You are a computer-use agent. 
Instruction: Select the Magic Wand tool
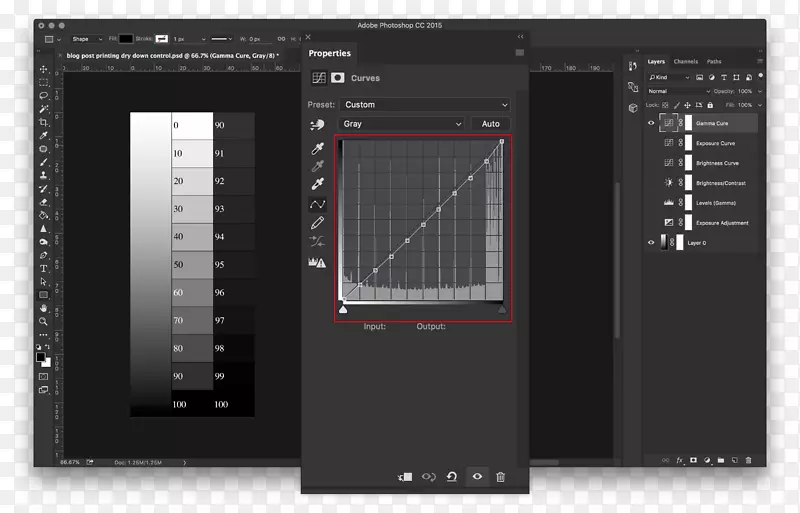[x=43, y=109]
